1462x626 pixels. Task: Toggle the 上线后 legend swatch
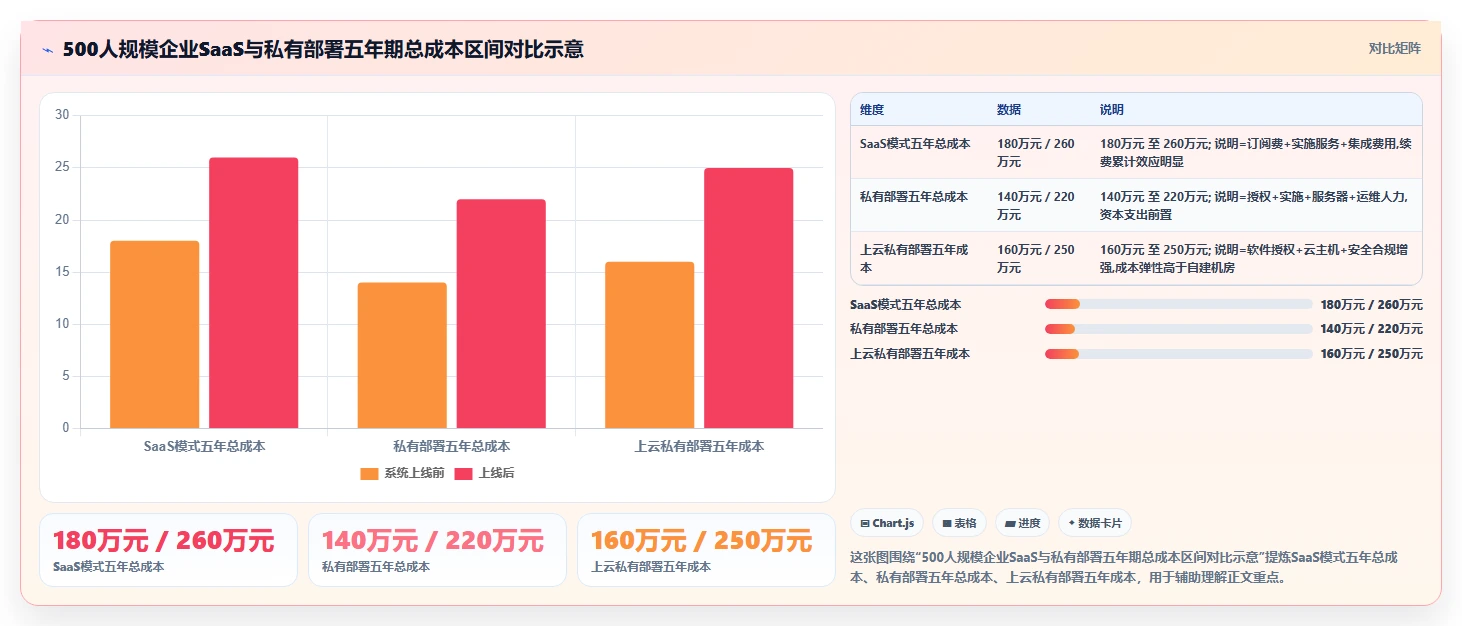464,473
